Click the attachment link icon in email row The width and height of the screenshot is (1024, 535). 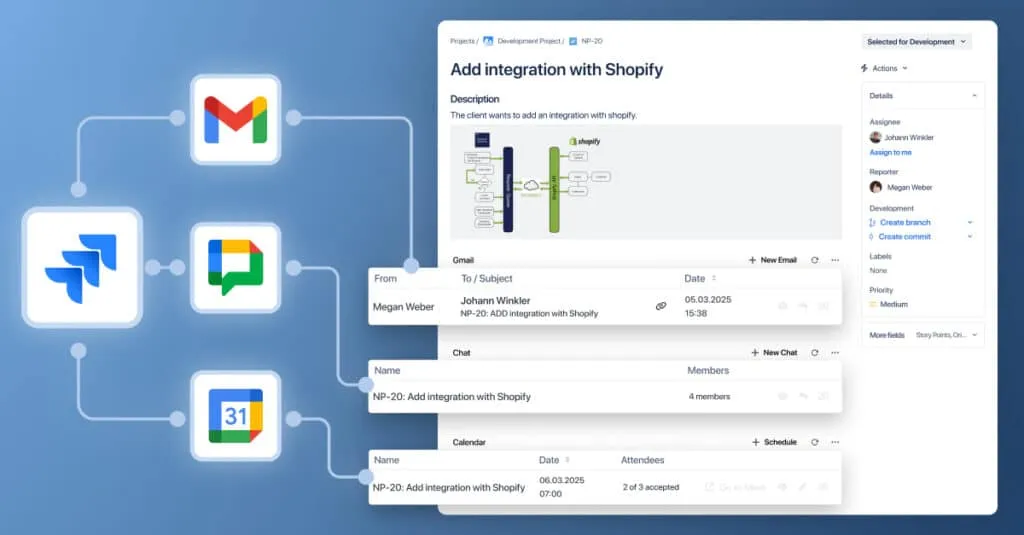coord(661,306)
